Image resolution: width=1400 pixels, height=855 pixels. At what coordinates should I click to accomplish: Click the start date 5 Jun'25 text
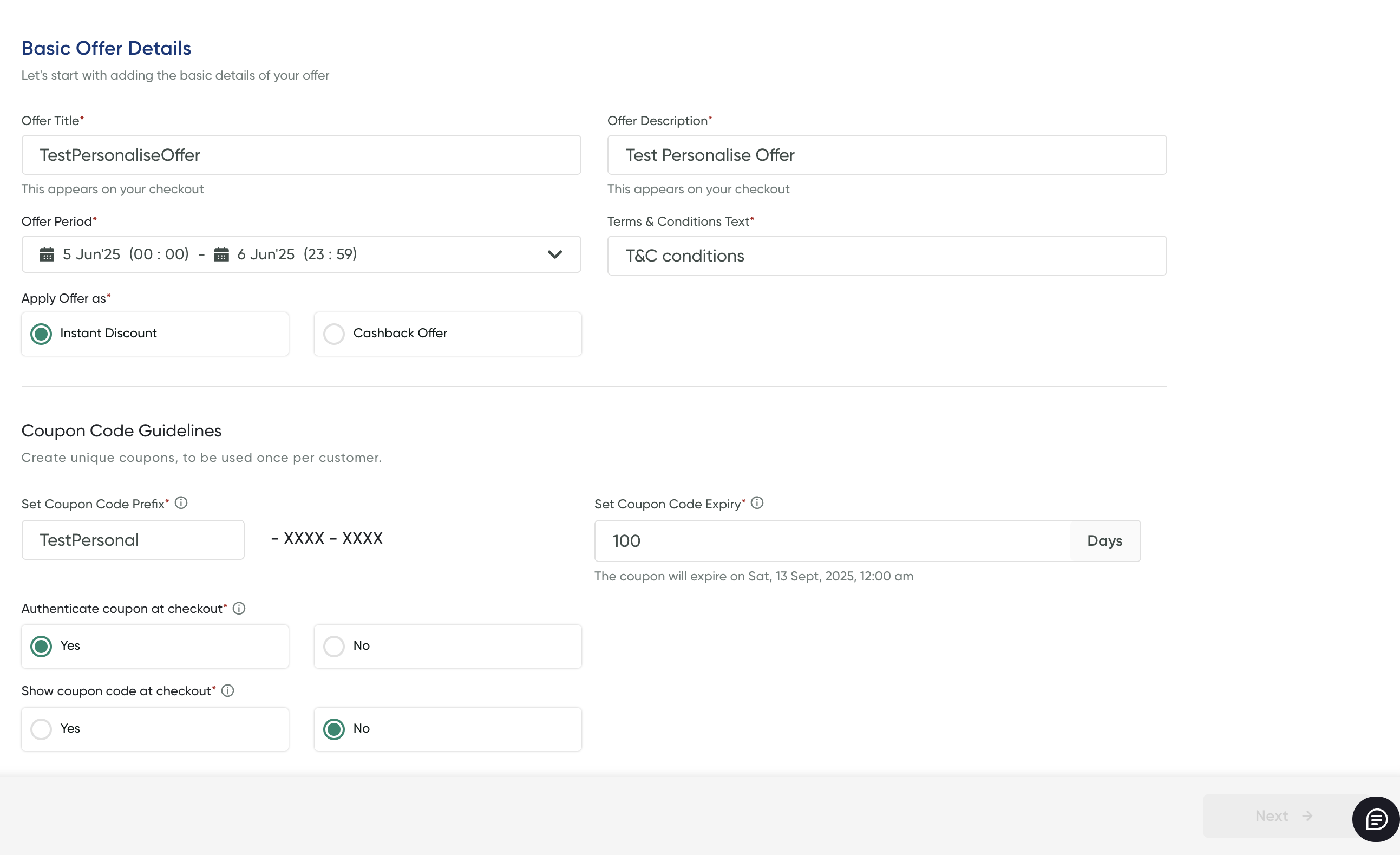91,254
